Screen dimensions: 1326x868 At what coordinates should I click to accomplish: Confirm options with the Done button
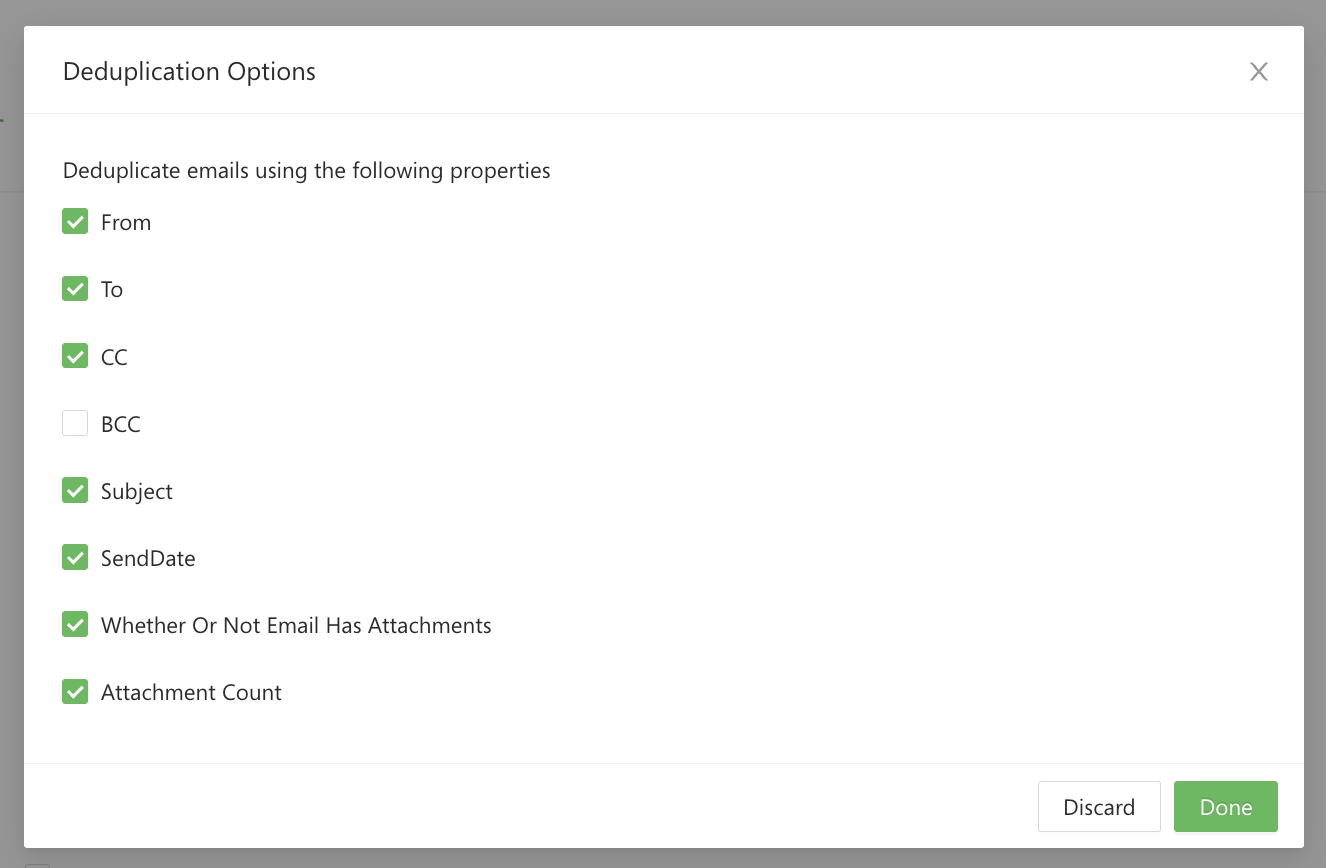coord(1225,807)
